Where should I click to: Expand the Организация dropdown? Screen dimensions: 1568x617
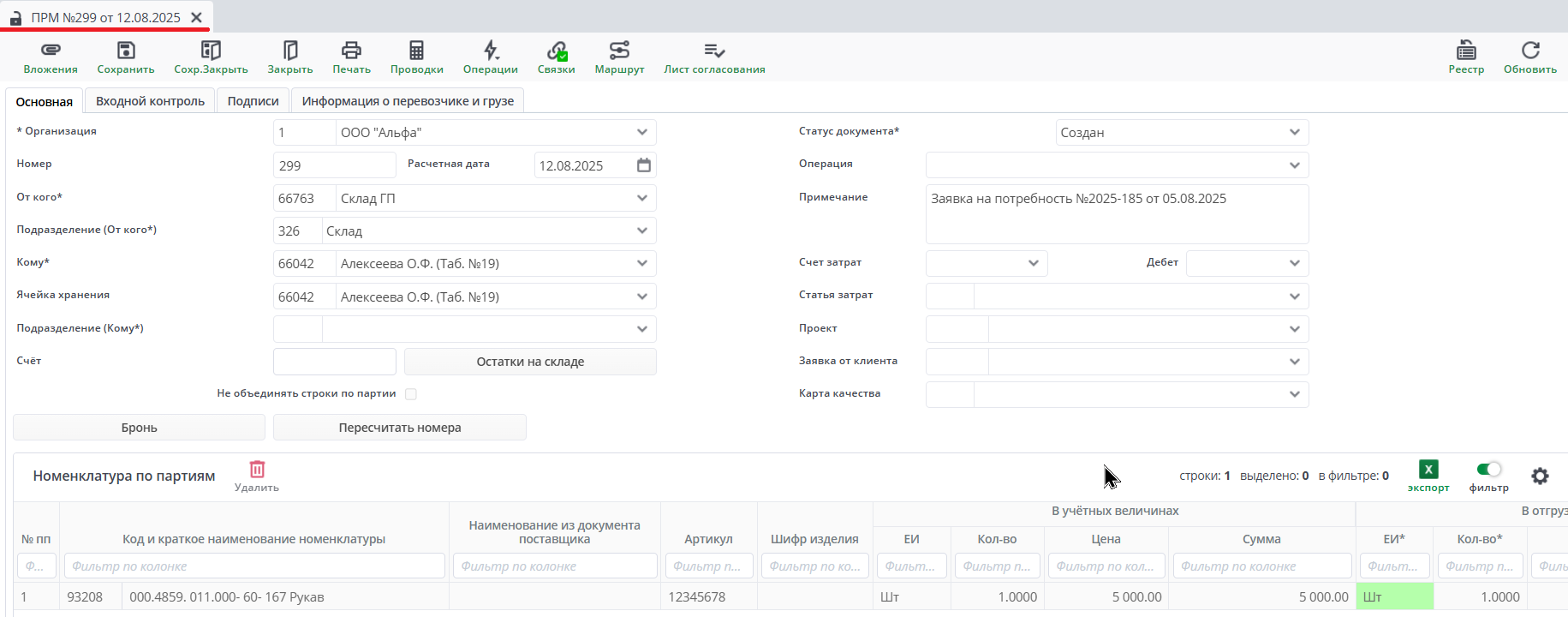(x=642, y=133)
